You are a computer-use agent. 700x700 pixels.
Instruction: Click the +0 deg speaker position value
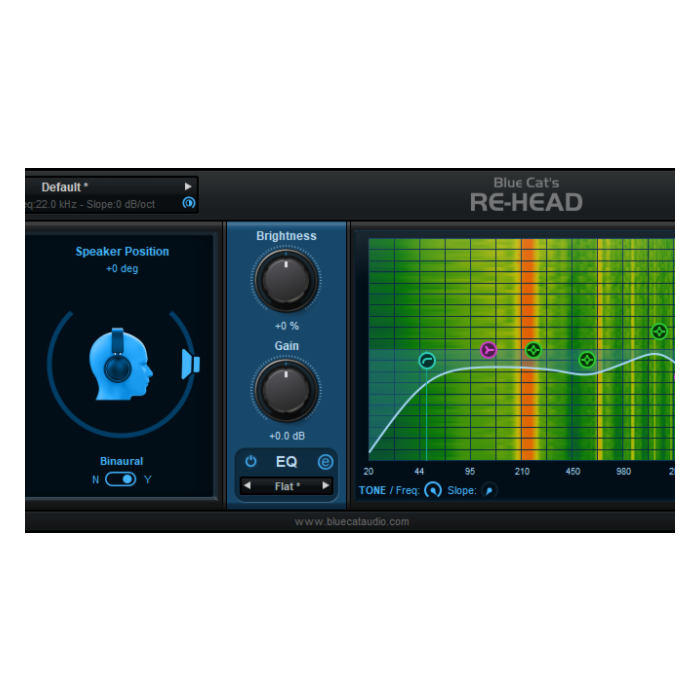[122, 269]
